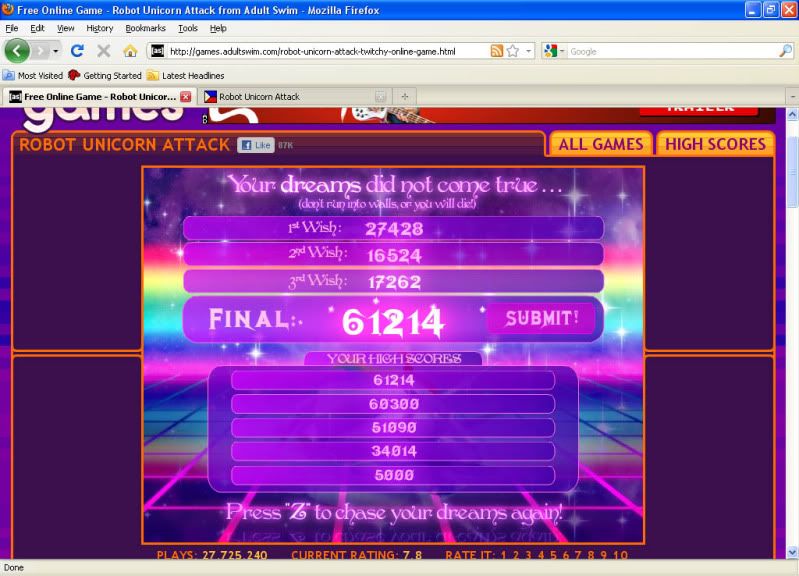Open the Most Visited bookmarks folder
Screen dimensions: 799x576
click(x=33, y=75)
